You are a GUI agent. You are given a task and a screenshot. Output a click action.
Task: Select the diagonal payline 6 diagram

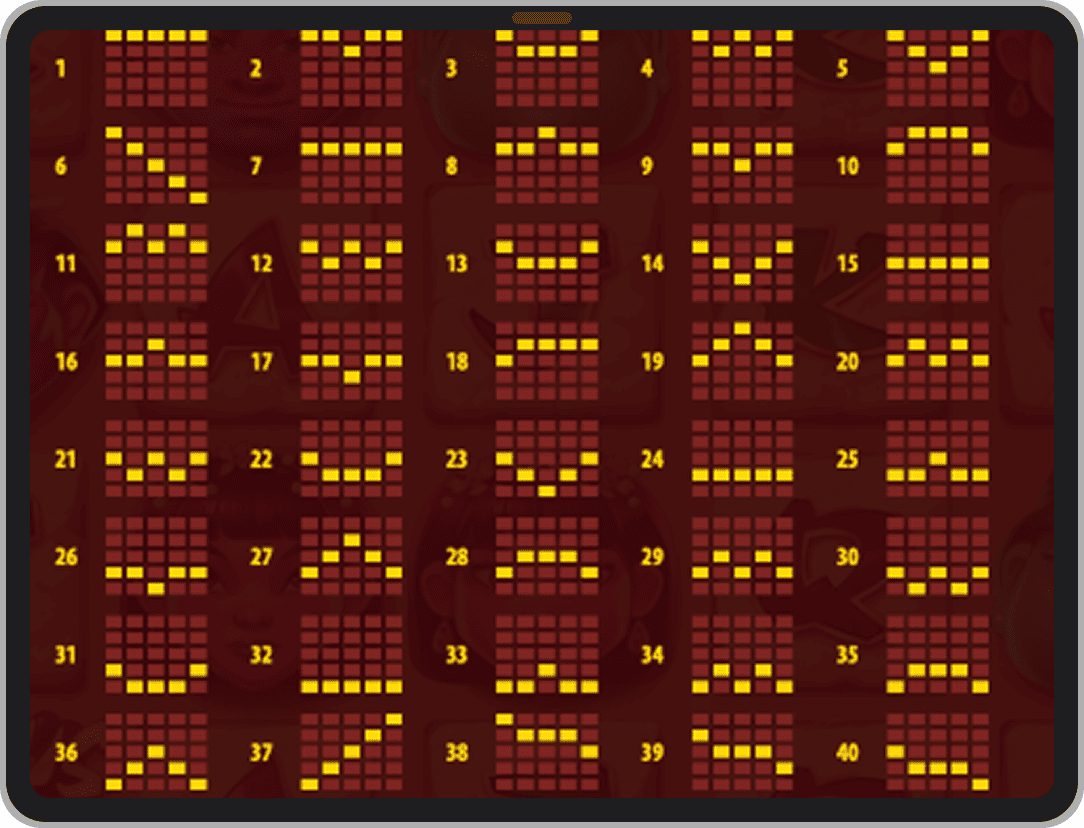point(156,165)
